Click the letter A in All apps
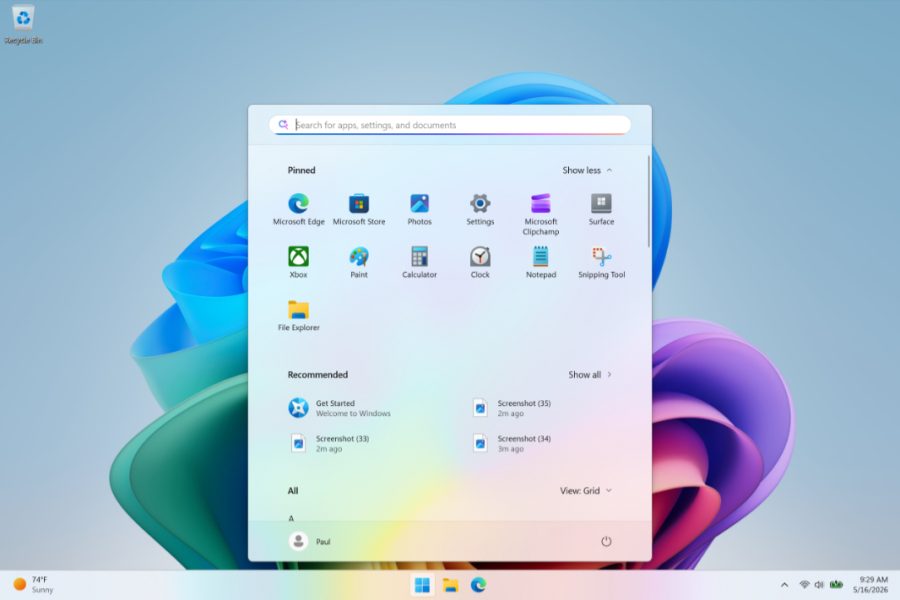Screen dimensions: 900x600 click(x=291, y=518)
